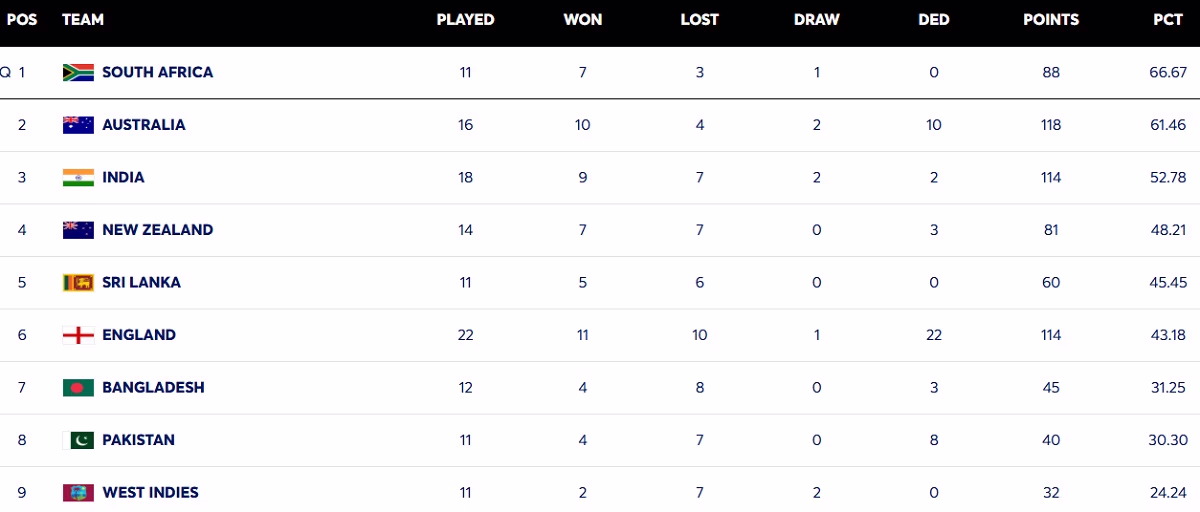This screenshot has height=512, width=1200.
Task: Click the South Africa flag icon
Action: pos(78,73)
